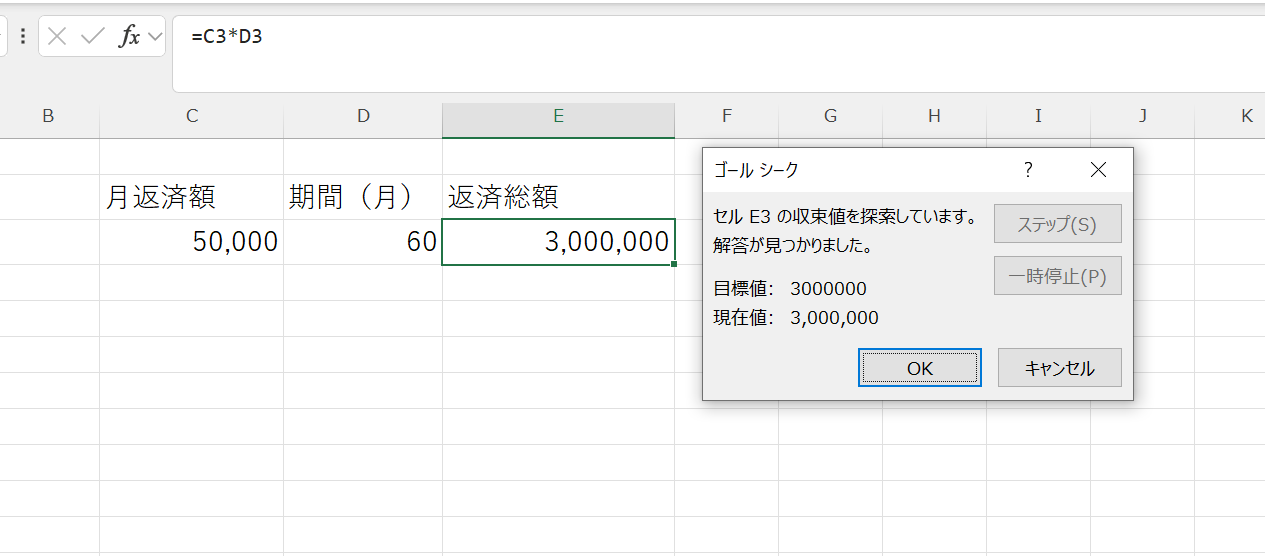This screenshot has width=1265, height=556.
Task: Click the fill handle of cell E3
Action: (675, 264)
